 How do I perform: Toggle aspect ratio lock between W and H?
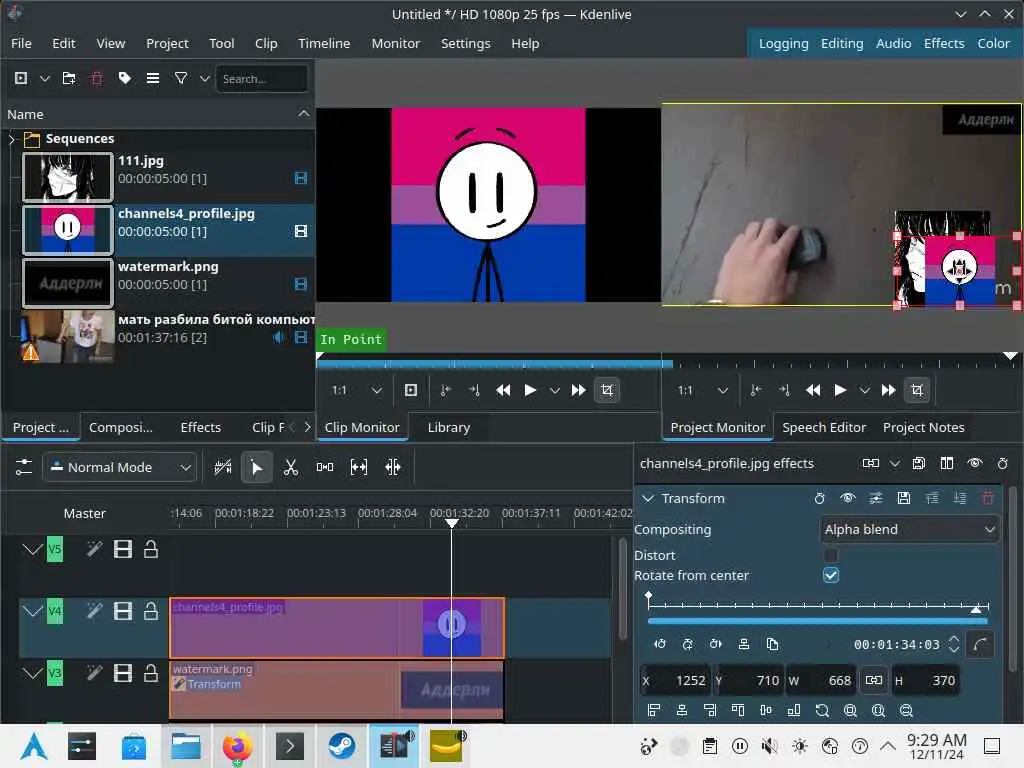click(x=874, y=680)
